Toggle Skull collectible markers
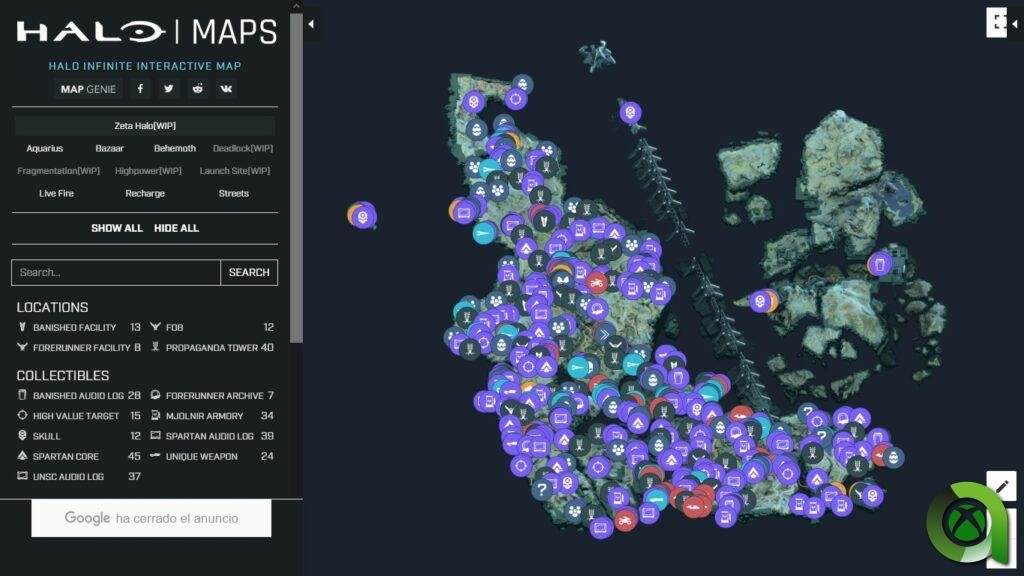Screen dimensions: 1024x576 [46, 436]
